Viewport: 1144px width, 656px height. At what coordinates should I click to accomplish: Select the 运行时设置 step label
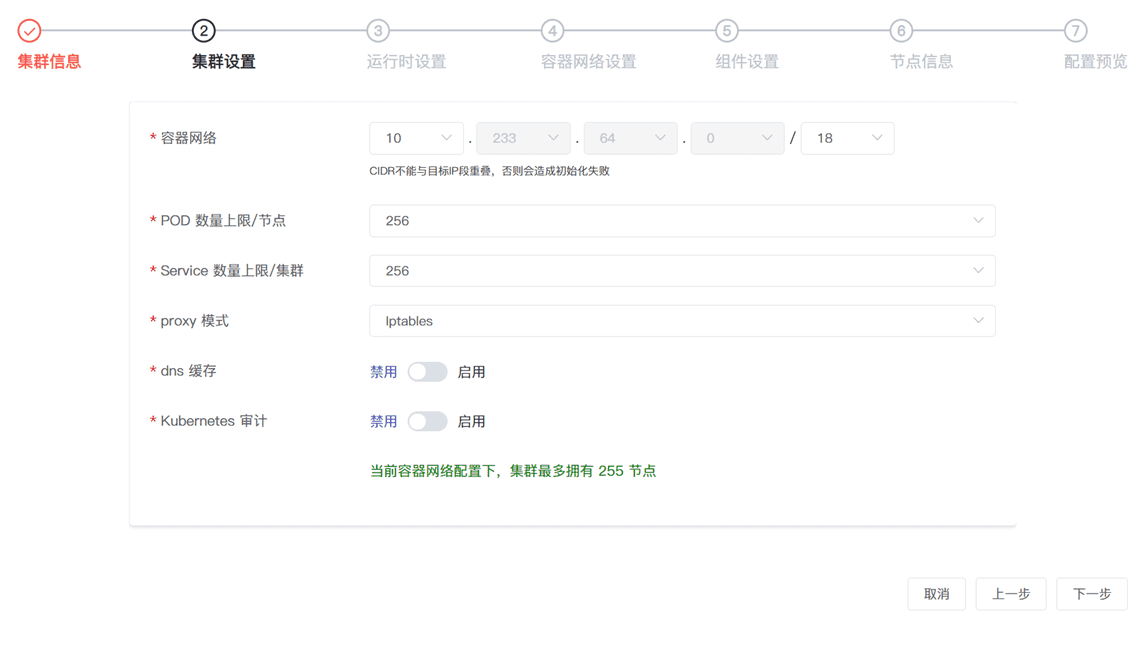pyautogui.click(x=406, y=61)
